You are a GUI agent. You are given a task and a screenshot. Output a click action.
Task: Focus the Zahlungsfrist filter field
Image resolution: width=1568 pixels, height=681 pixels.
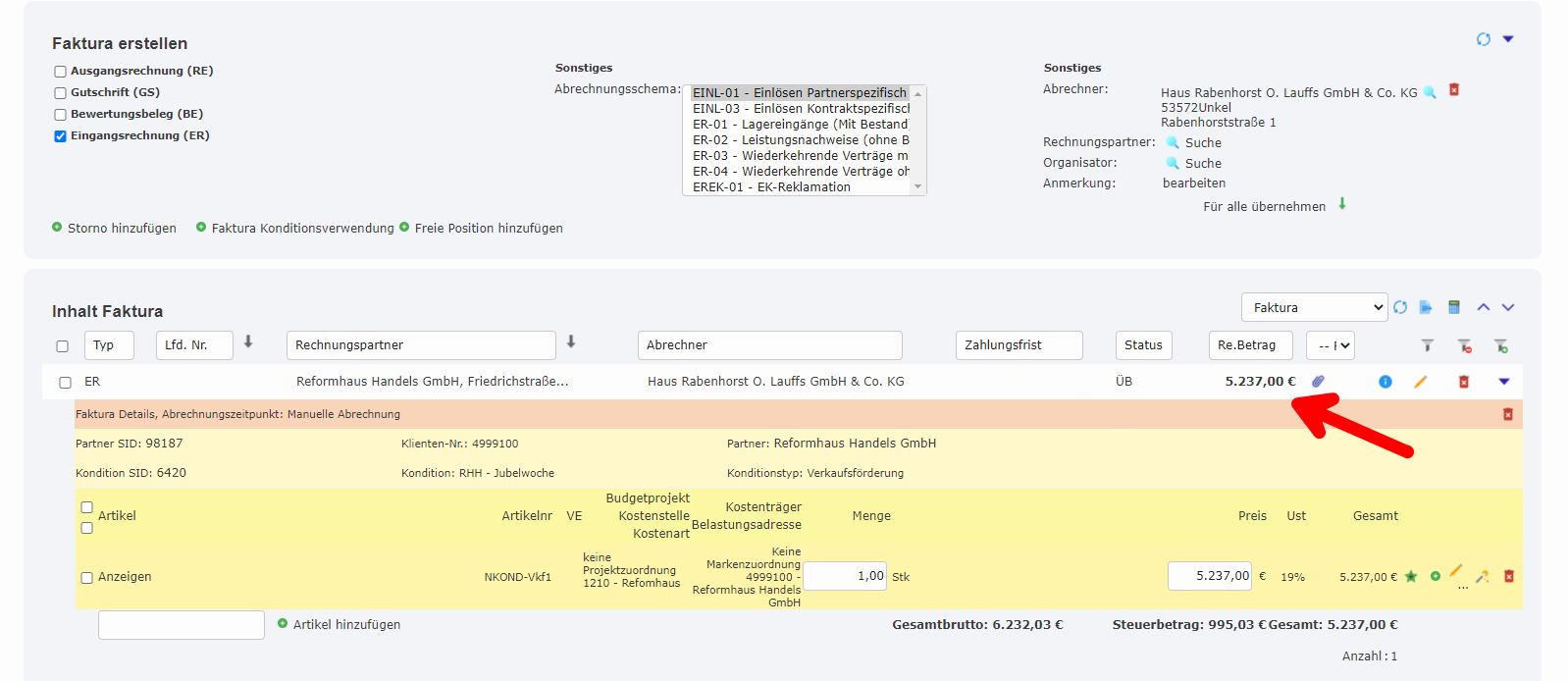point(1019,345)
